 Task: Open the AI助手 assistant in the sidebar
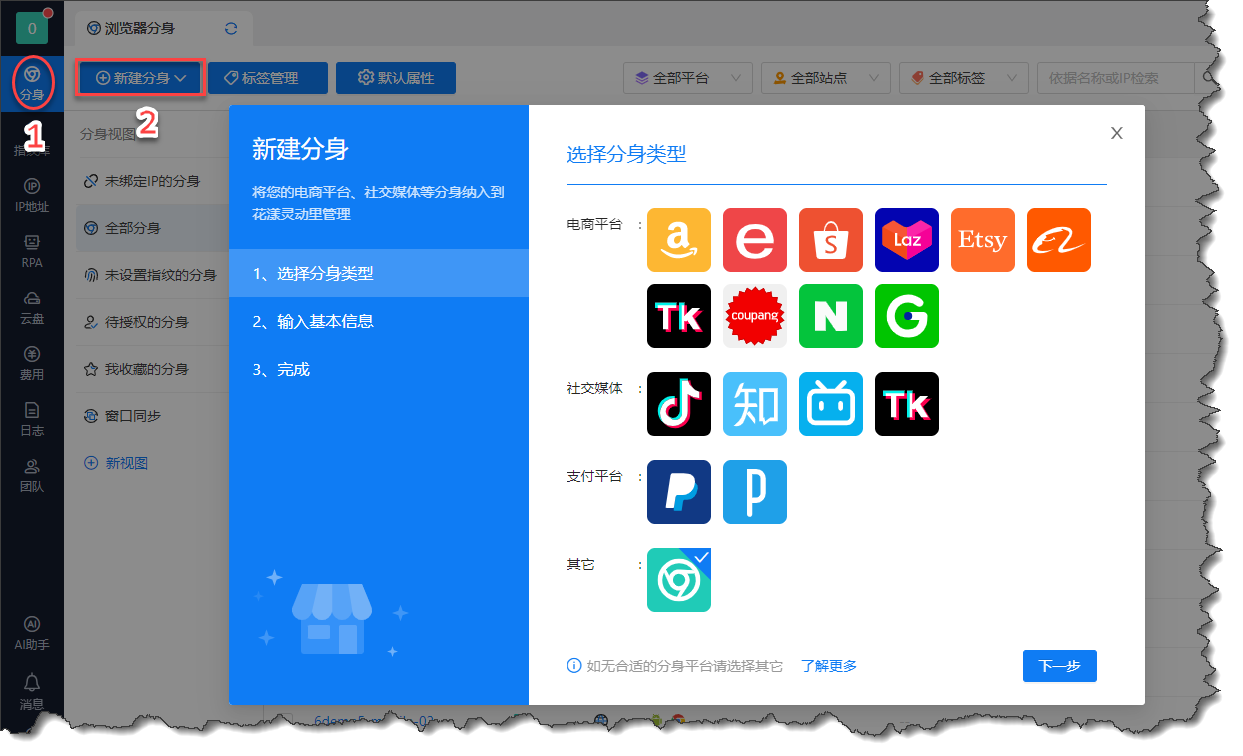click(32, 634)
